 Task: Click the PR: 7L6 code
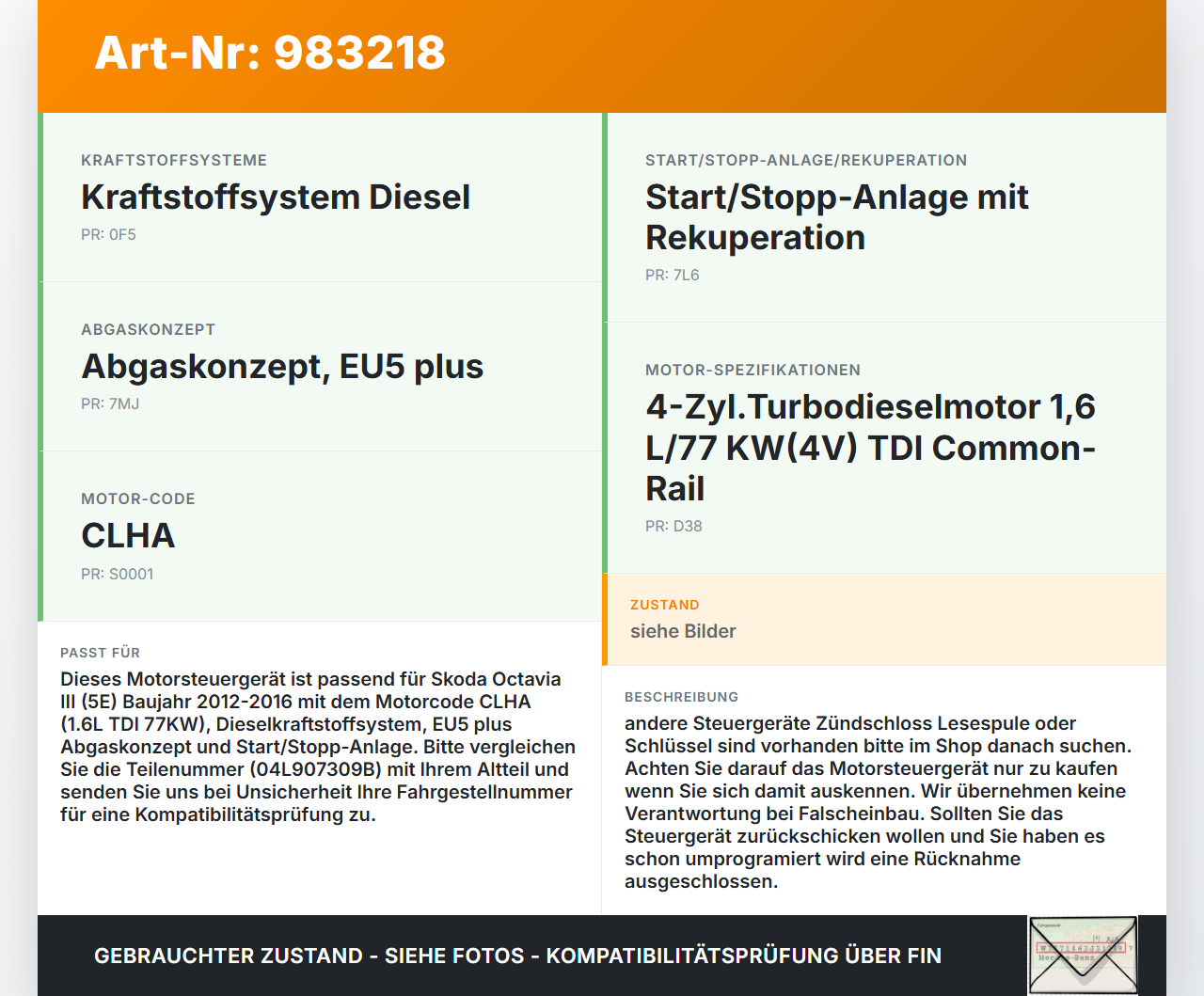tap(672, 275)
